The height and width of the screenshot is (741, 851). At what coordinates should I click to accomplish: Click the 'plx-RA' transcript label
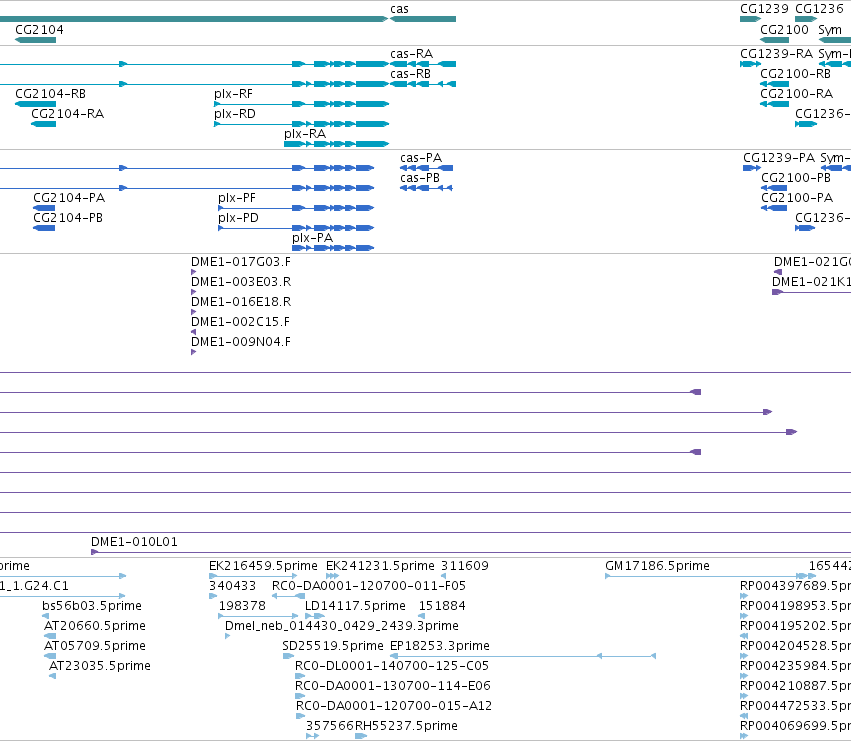pos(305,134)
